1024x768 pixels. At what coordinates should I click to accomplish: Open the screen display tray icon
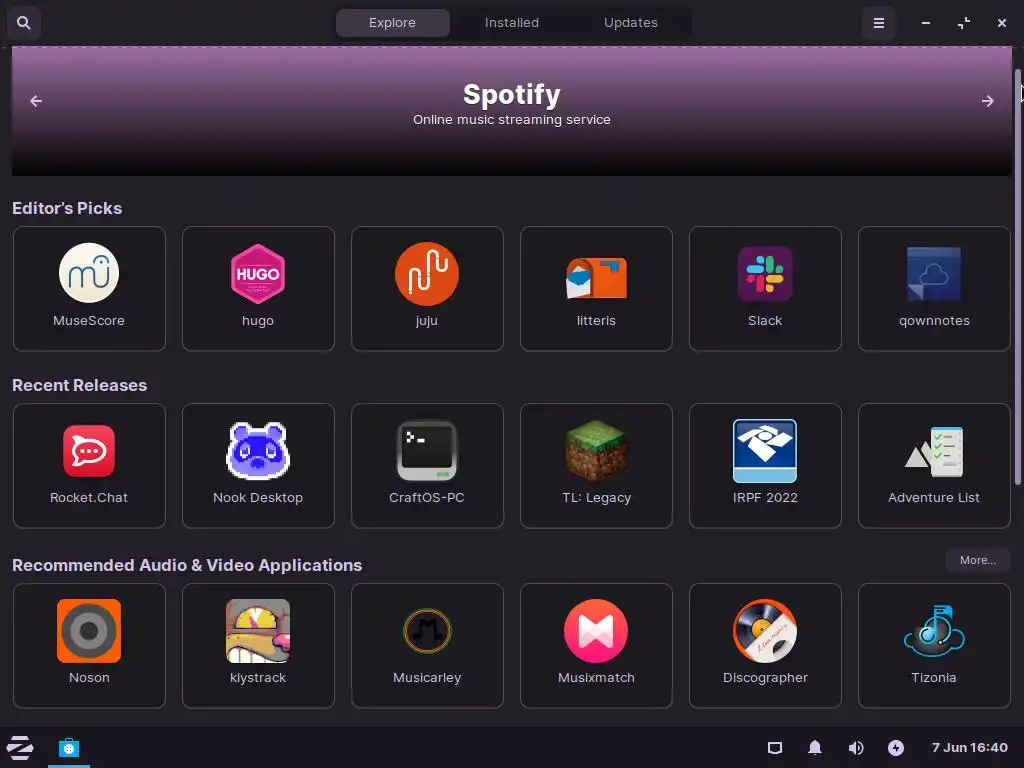(775, 748)
